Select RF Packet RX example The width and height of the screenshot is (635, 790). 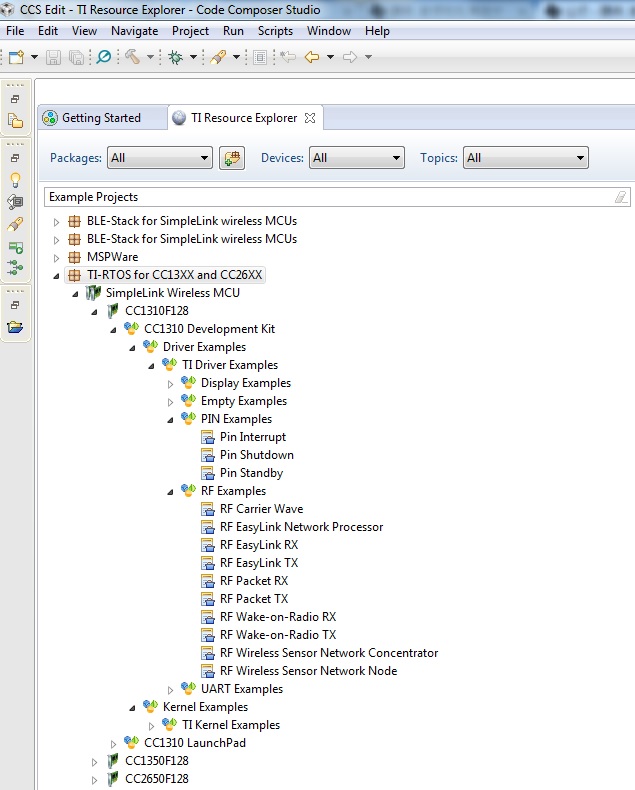tap(254, 581)
